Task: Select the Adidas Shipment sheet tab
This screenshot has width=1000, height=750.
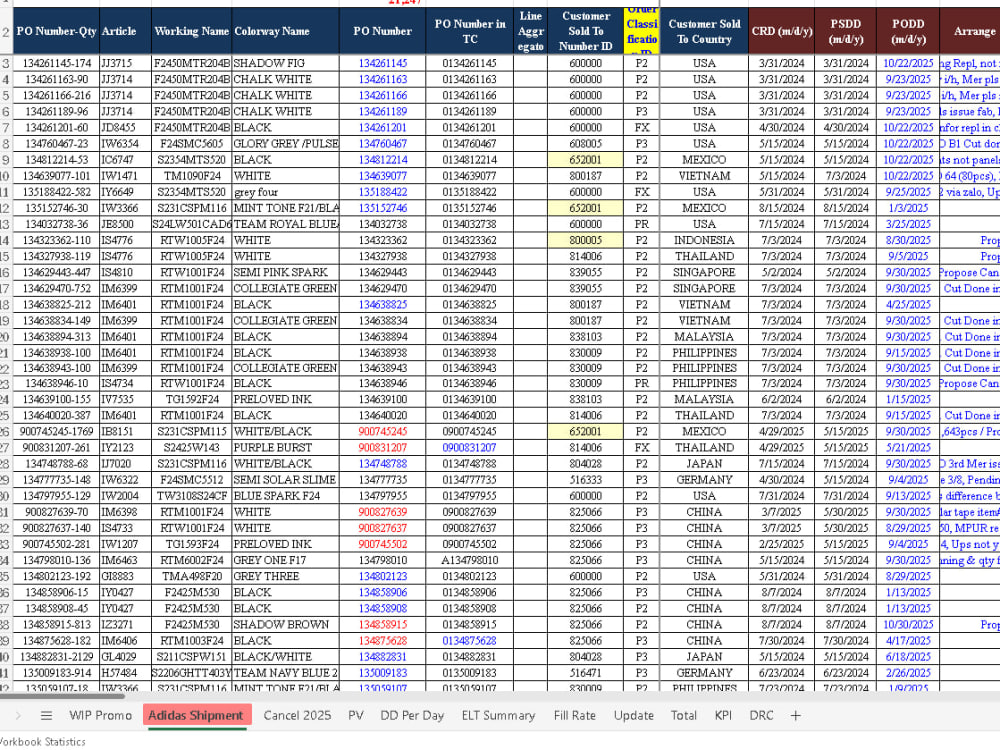Action: click(x=195, y=716)
